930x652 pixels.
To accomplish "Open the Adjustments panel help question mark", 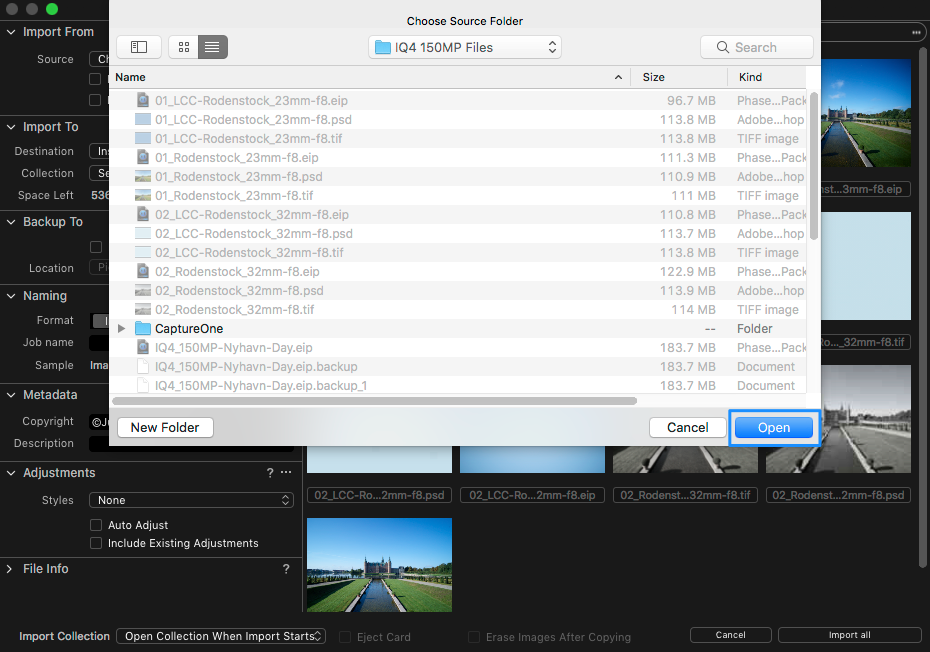I will (269, 472).
